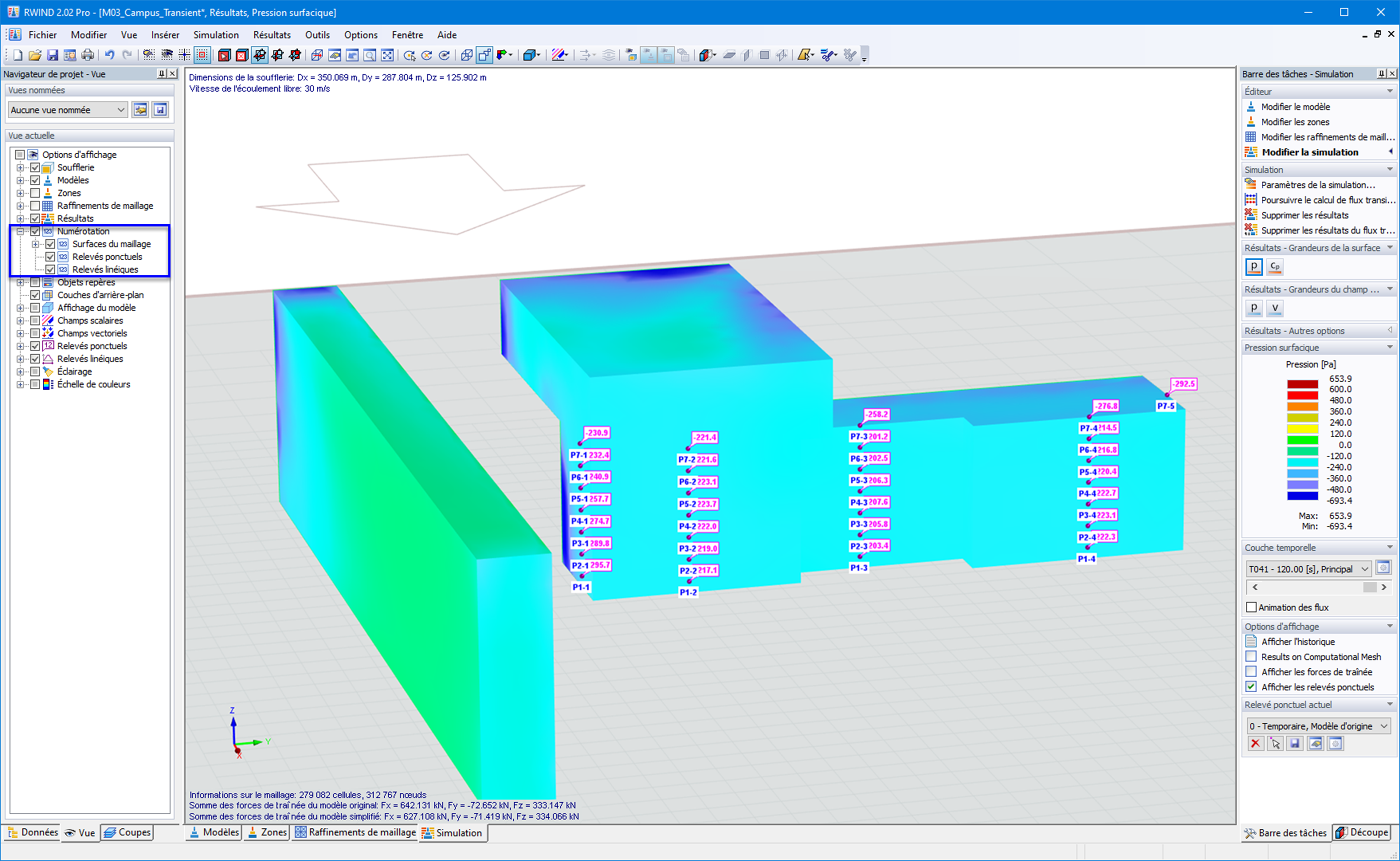Image resolution: width=1400 pixels, height=861 pixels.
Task: Open the Résultats menu
Action: click(271, 35)
